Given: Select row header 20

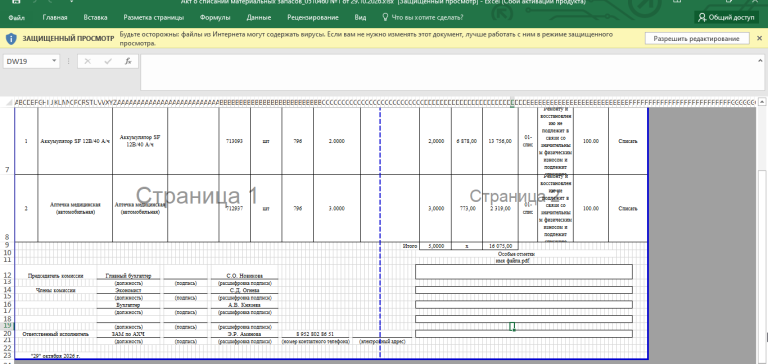Looking at the screenshot, I should 7,334.
